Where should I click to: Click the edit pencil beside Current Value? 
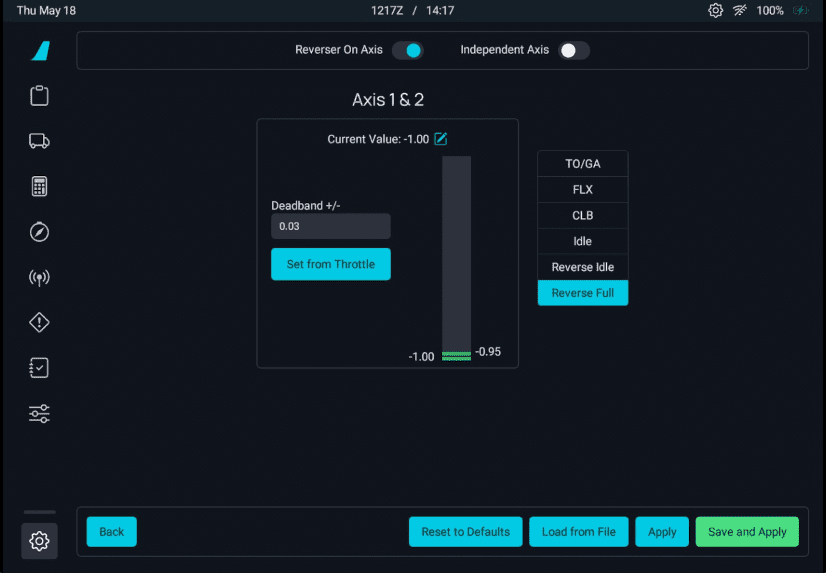click(x=441, y=139)
